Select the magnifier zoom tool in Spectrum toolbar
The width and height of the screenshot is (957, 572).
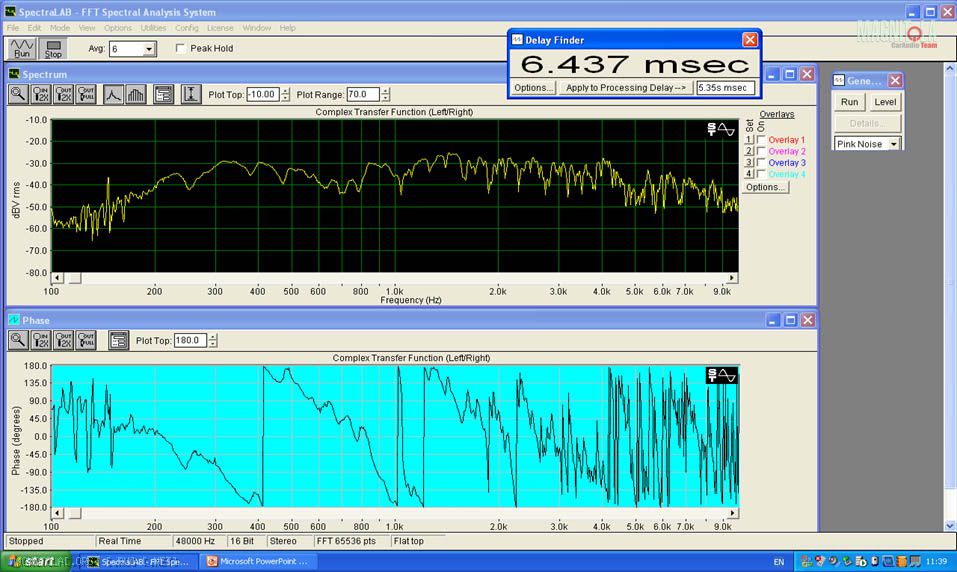tap(18, 94)
